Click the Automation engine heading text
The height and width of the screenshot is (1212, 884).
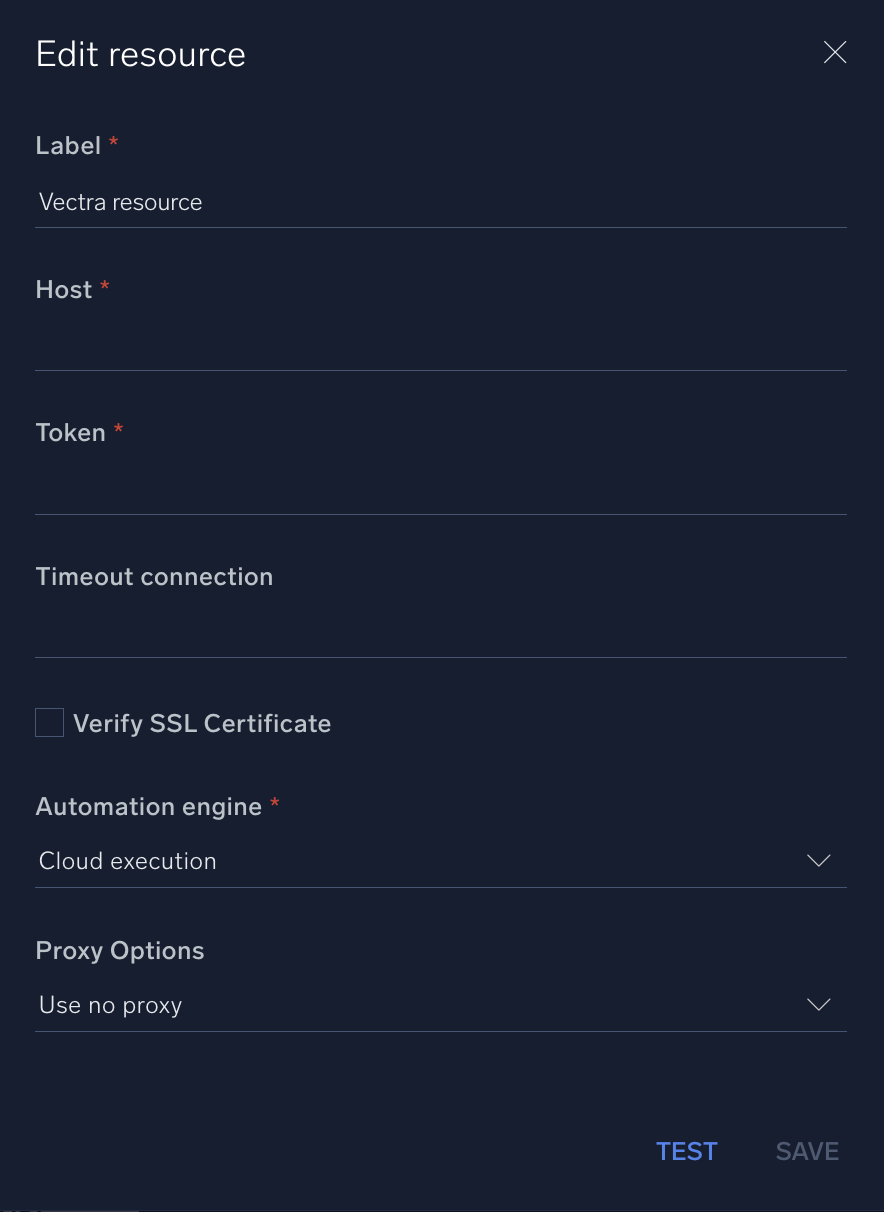[148, 807]
